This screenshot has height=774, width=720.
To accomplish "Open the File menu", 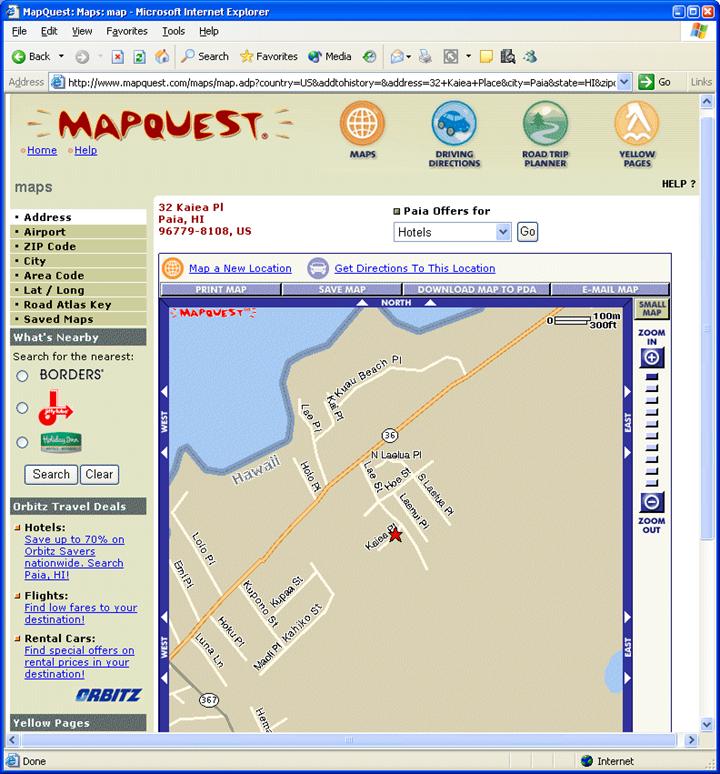I will pyautogui.click(x=19, y=31).
